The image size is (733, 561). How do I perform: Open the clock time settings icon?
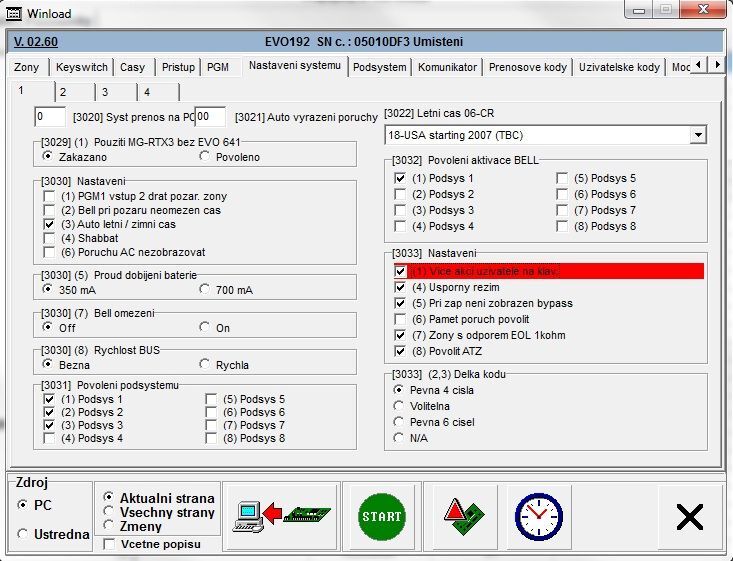(538, 516)
